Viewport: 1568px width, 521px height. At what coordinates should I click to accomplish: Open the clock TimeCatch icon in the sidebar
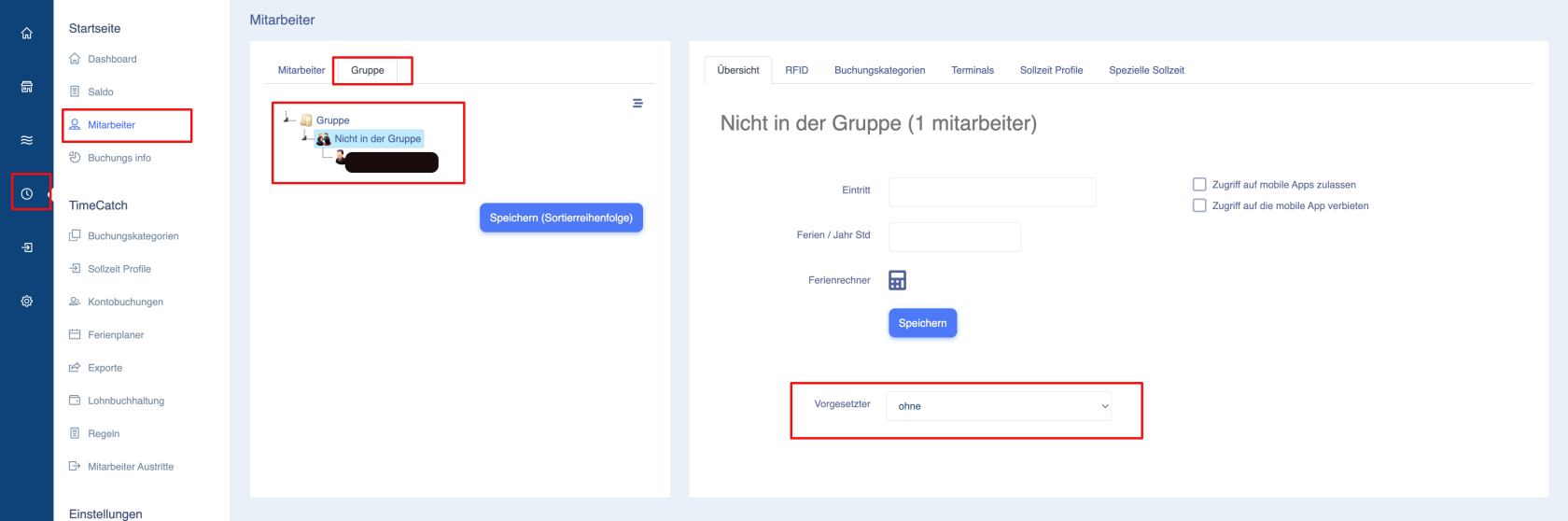[27, 193]
